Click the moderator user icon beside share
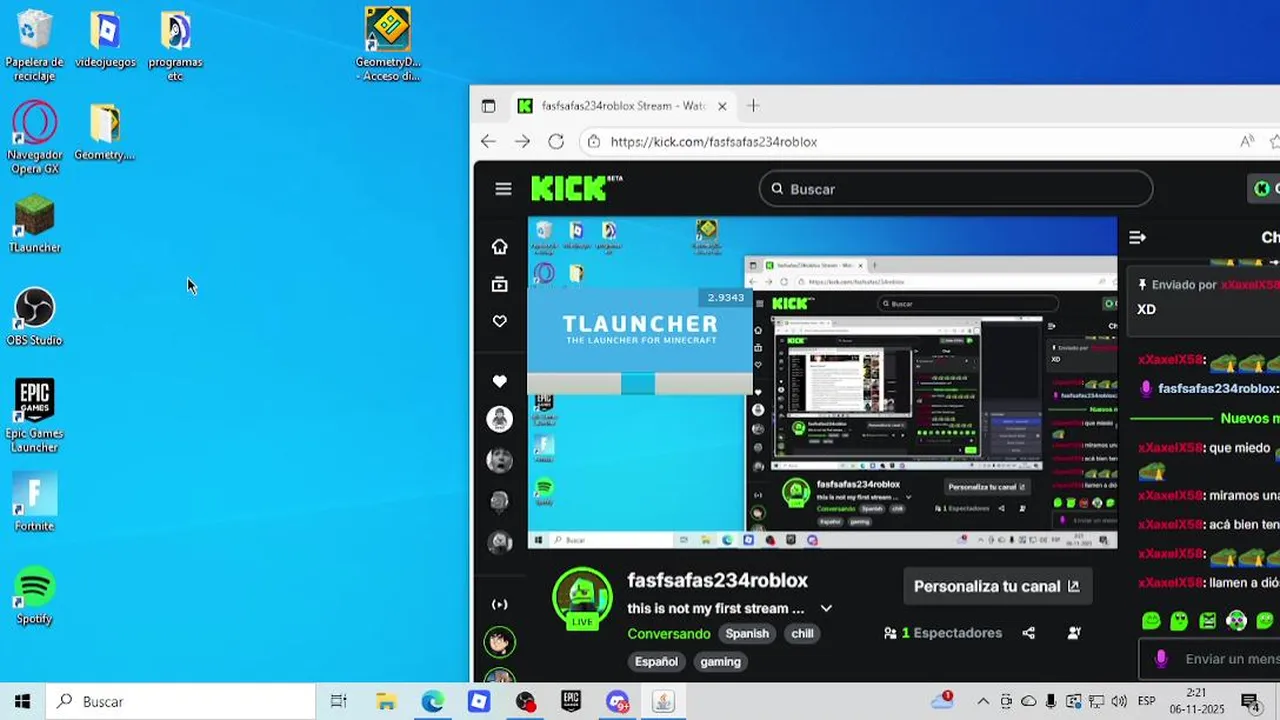The width and height of the screenshot is (1280, 720). (1074, 633)
